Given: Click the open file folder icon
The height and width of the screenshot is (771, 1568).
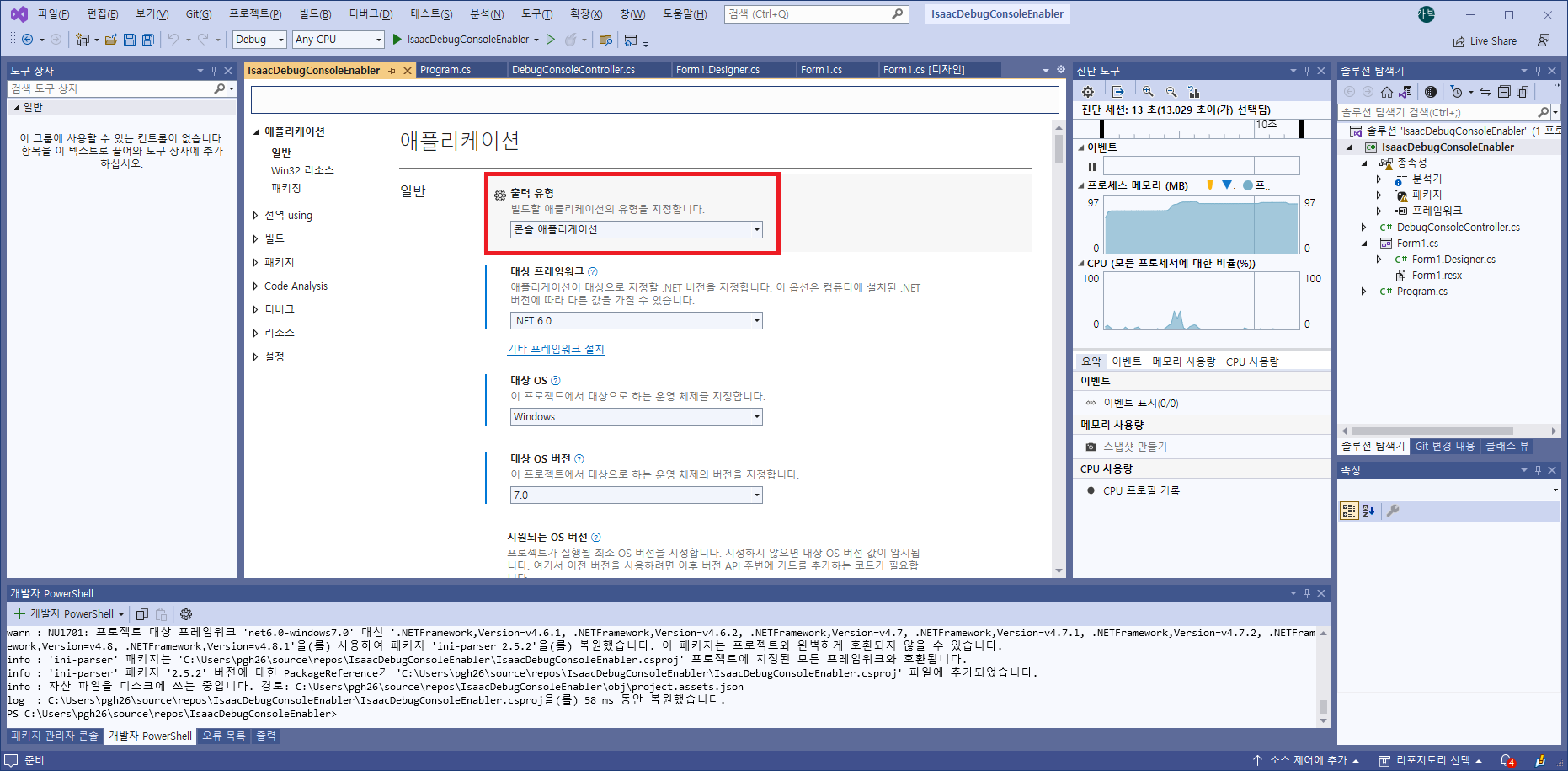Looking at the screenshot, I should [110, 40].
